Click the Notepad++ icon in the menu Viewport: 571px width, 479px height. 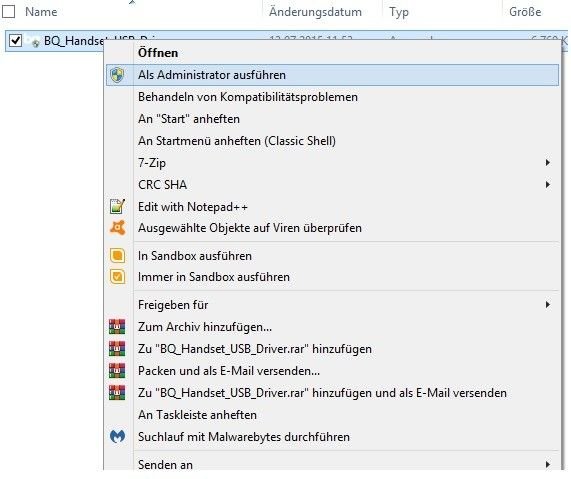coord(117,207)
